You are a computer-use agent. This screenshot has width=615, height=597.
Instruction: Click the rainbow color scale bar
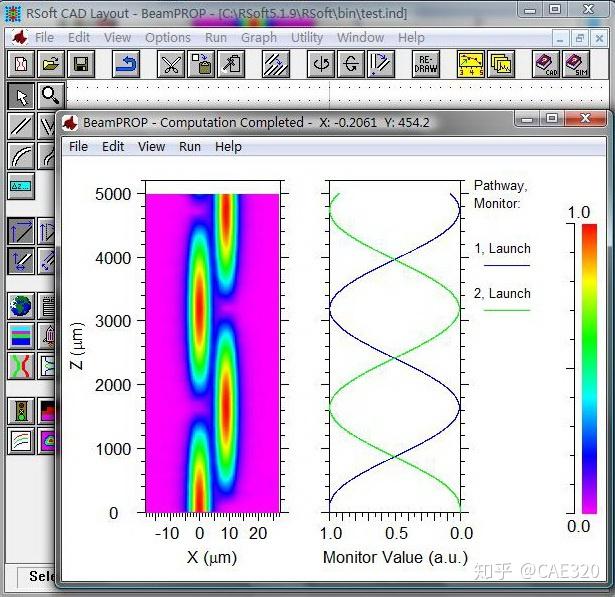pos(589,368)
